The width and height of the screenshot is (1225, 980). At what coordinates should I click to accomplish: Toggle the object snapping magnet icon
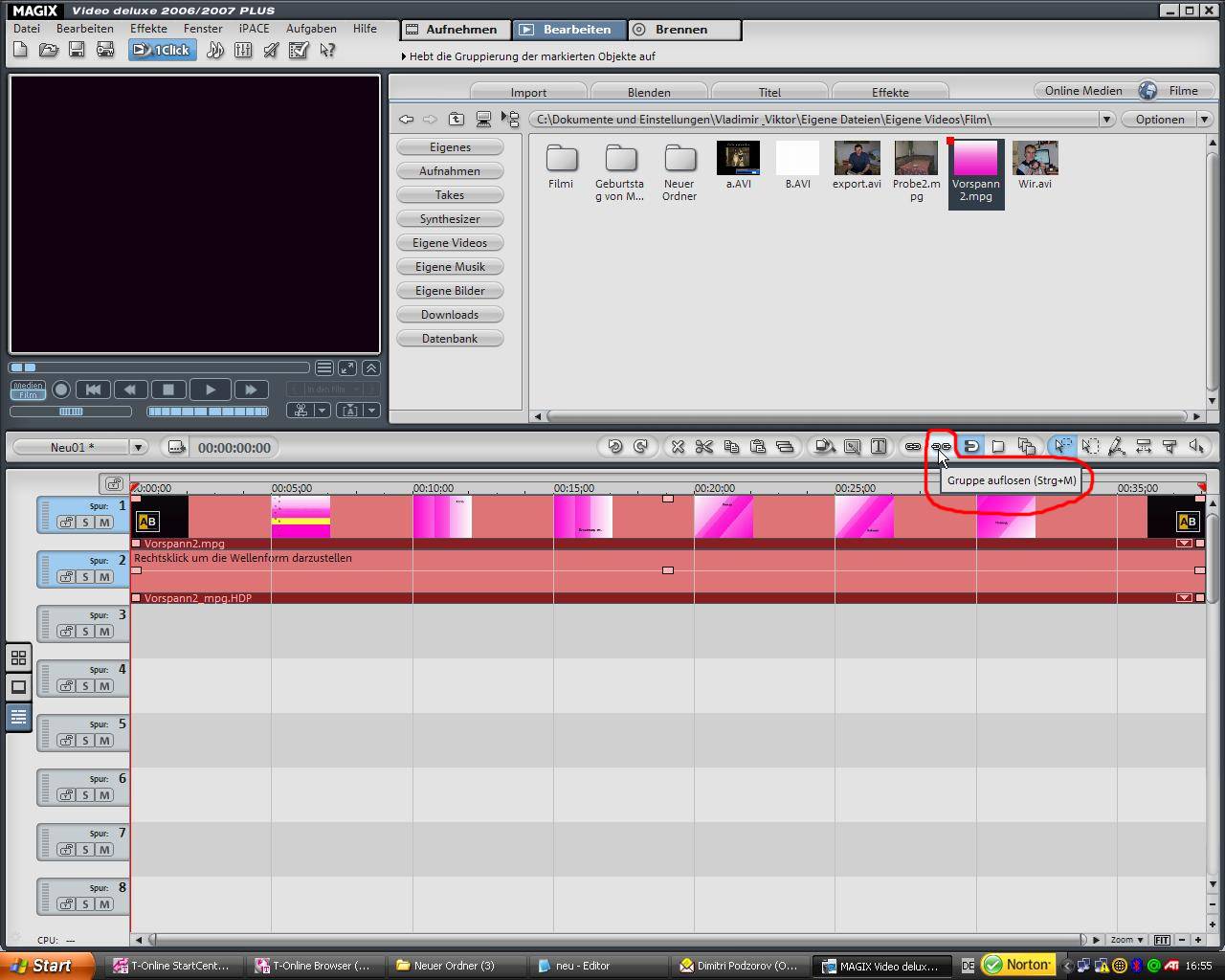(971, 446)
